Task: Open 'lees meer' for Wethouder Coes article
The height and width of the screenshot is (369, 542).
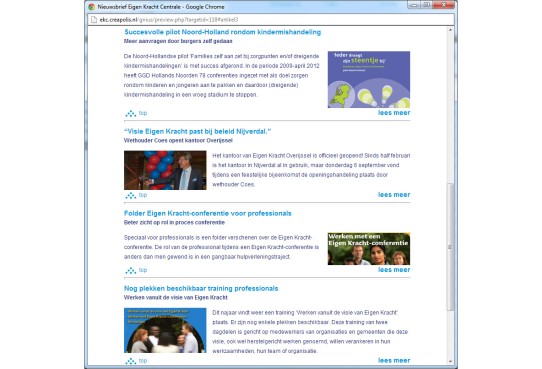Action: (x=394, y=195)
